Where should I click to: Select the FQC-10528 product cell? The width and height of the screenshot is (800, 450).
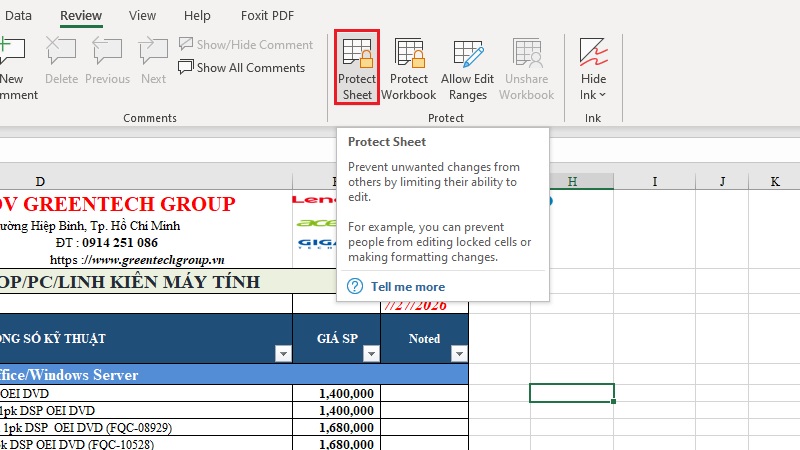(x=146, y=443)
